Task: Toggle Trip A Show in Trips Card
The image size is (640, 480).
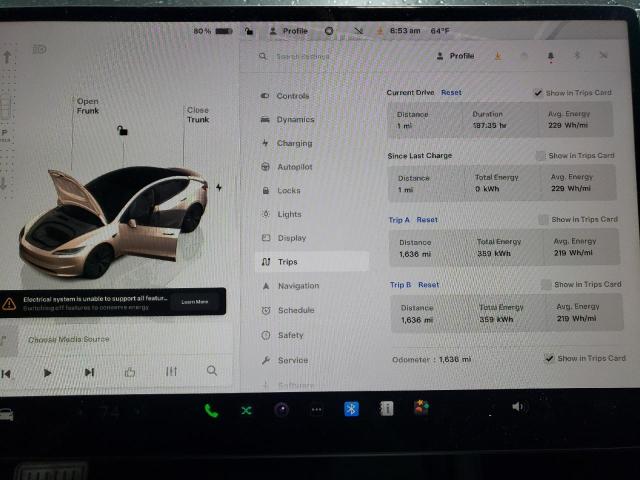Action: point(543,220)
